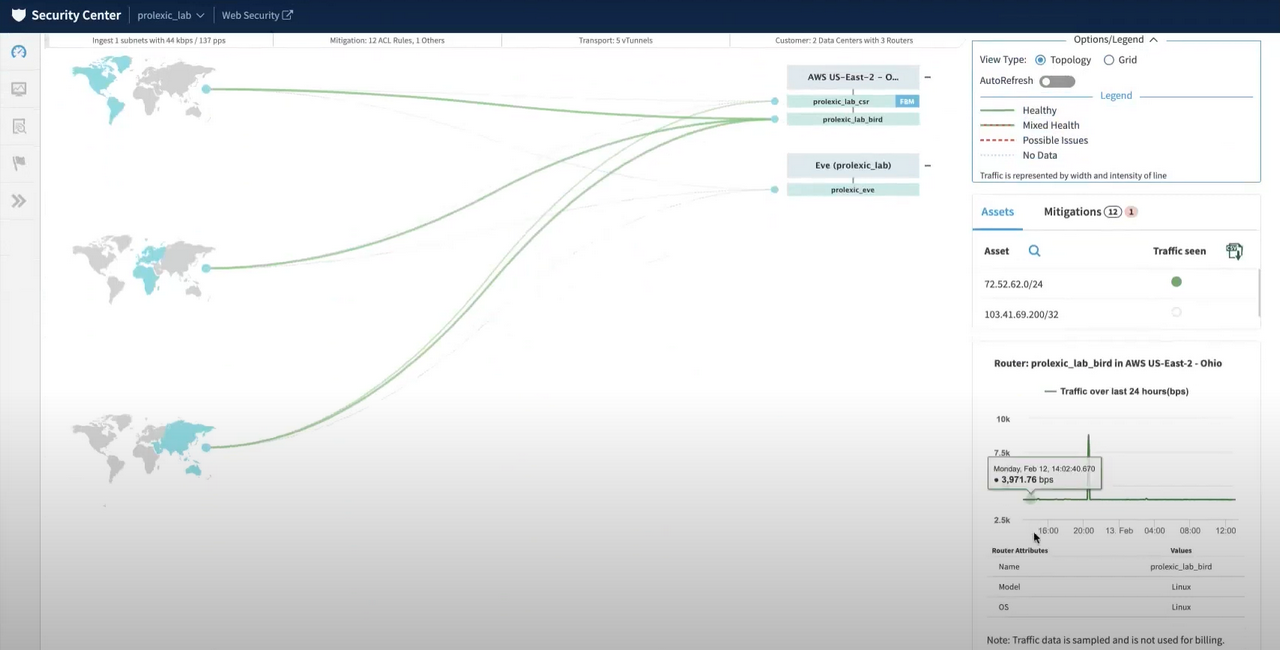The image size is (1280, 650).
Task: Open the monitoring chart icon in the sidebar
Action: [x=18, y=88]
